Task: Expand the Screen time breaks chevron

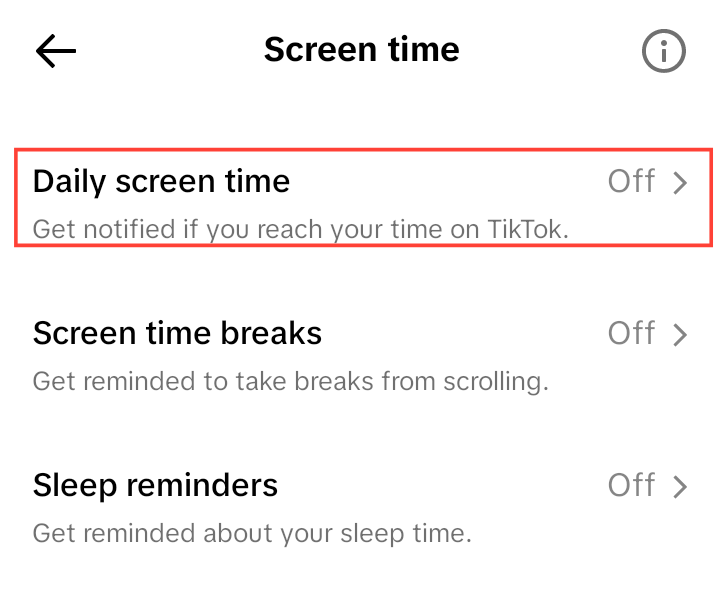Action: 681,335
